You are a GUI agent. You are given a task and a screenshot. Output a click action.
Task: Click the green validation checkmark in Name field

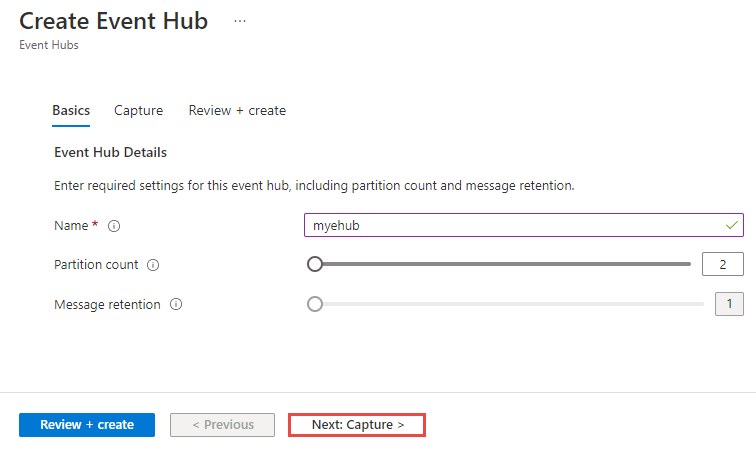coord(732,226)
